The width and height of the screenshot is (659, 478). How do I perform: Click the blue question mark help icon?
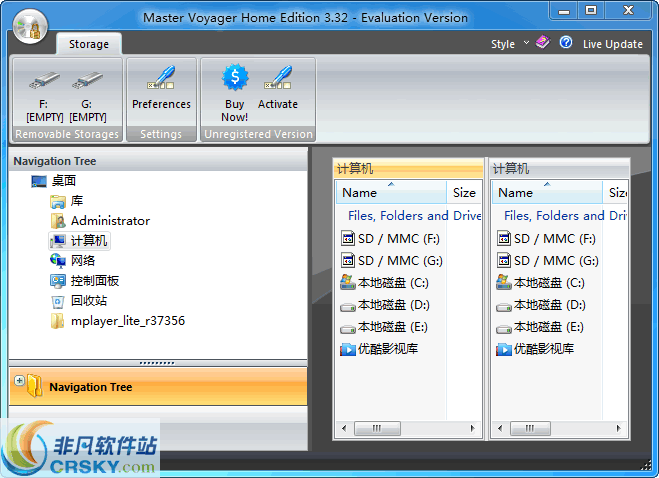tap(566, 42)
